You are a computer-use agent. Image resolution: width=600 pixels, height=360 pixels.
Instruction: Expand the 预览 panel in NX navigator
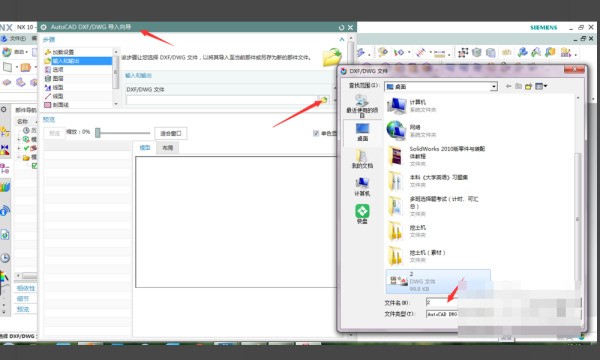click(23, 309)
